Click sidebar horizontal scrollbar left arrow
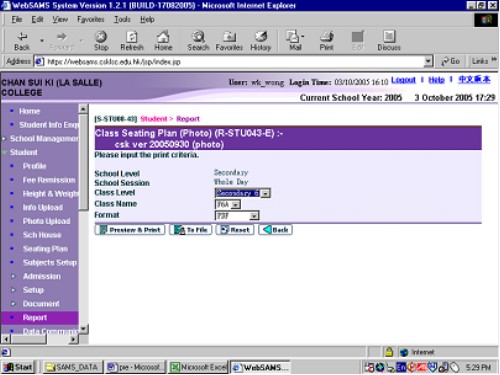This screenshot has width=500, height=375. point(6,339)
